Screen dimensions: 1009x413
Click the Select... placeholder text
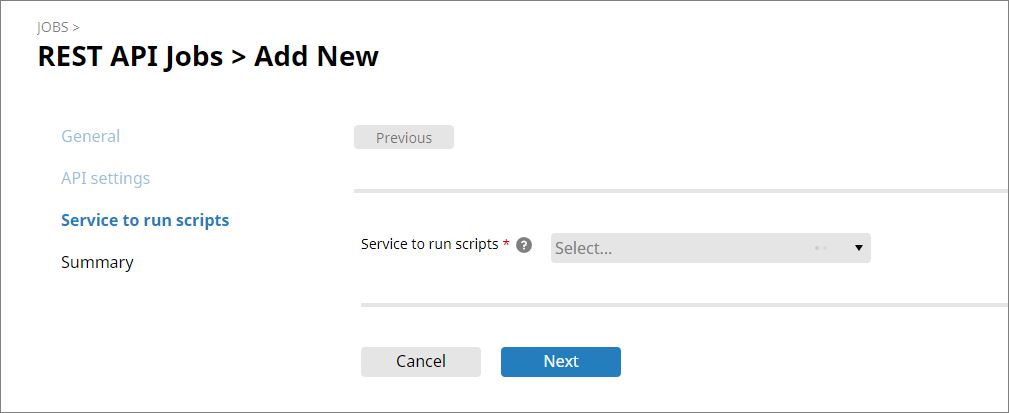tap(583, 248)
